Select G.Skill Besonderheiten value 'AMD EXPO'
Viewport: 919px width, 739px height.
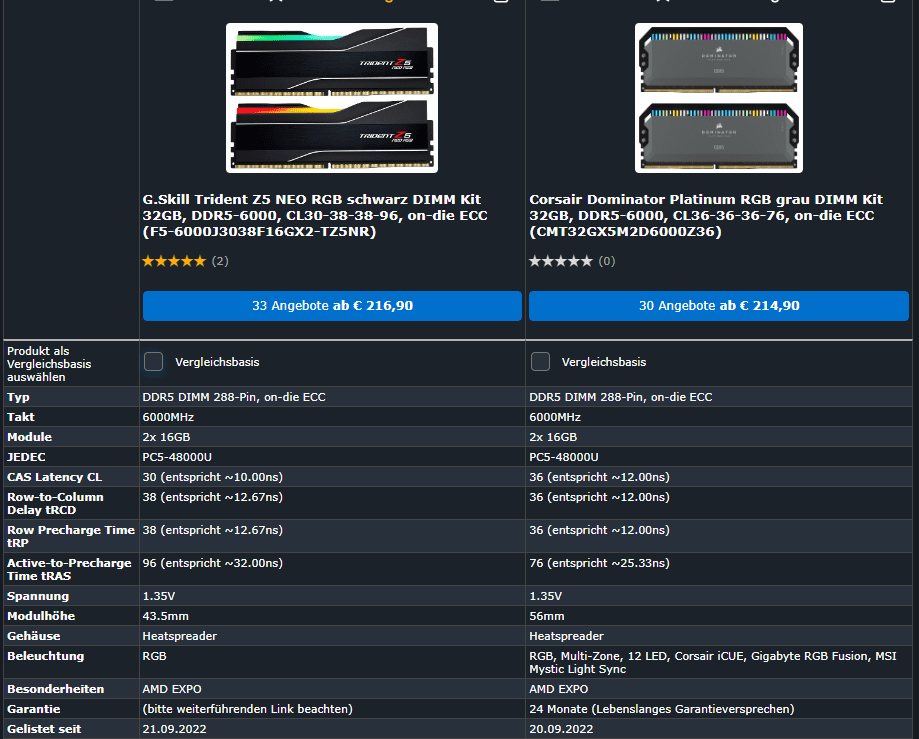172,689
